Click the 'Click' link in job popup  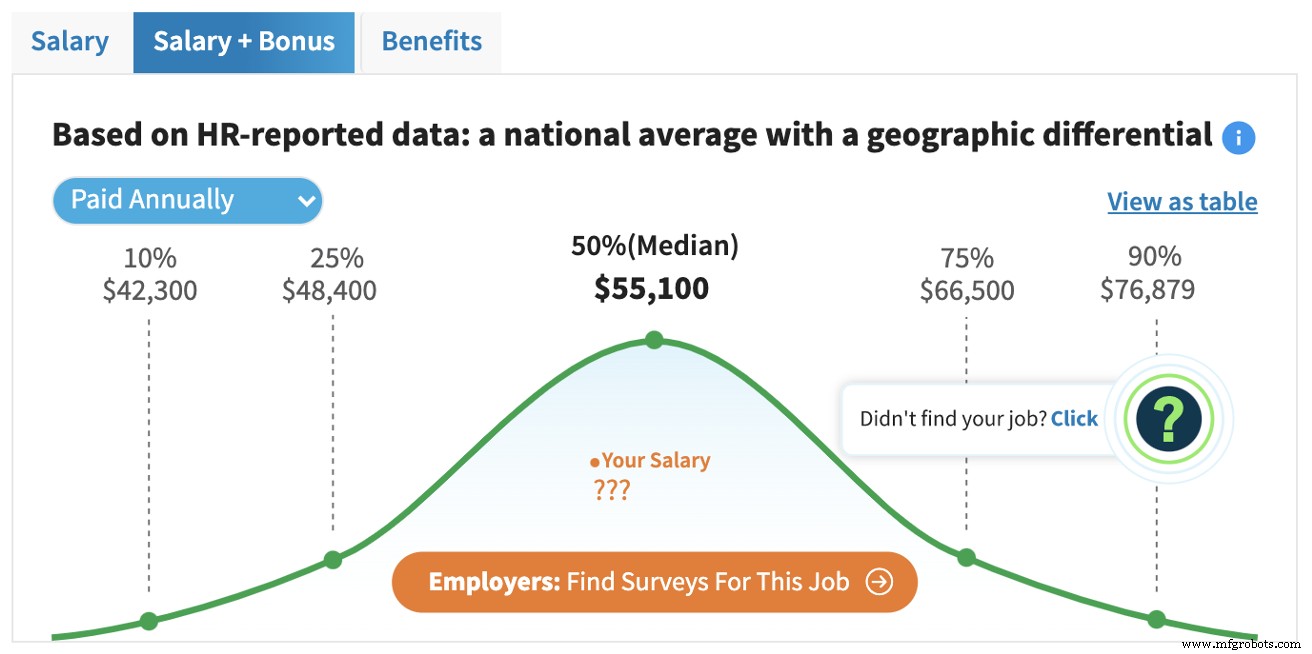[x=1074, y=419]
